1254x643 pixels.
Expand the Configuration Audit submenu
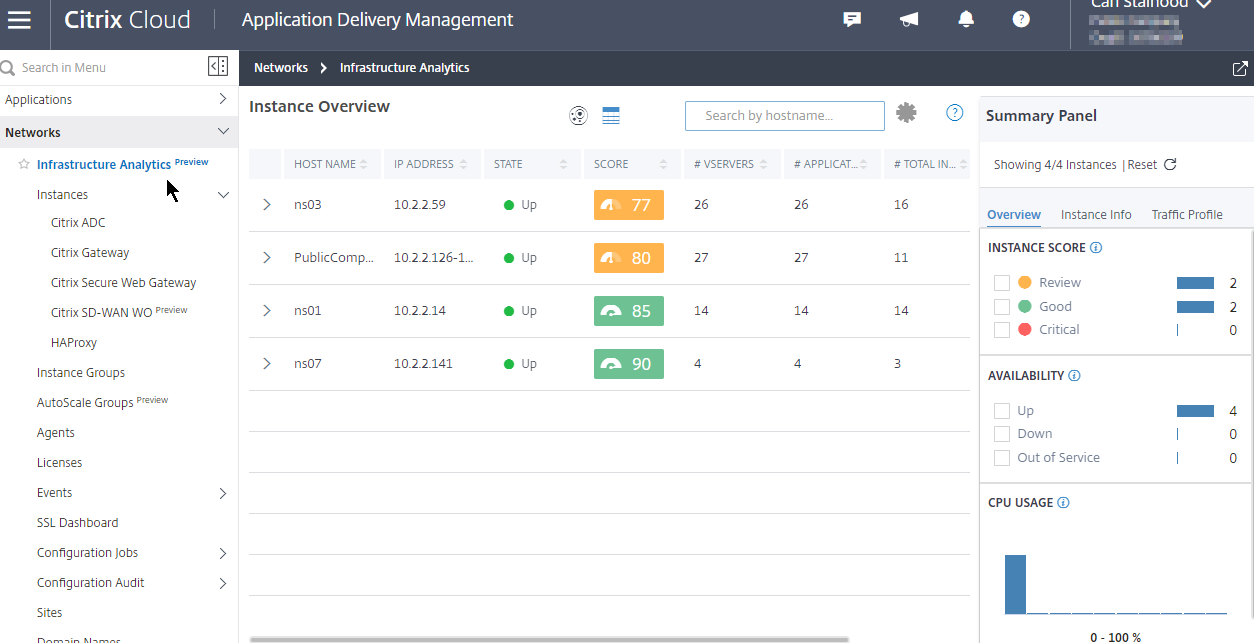pos(223,583)
